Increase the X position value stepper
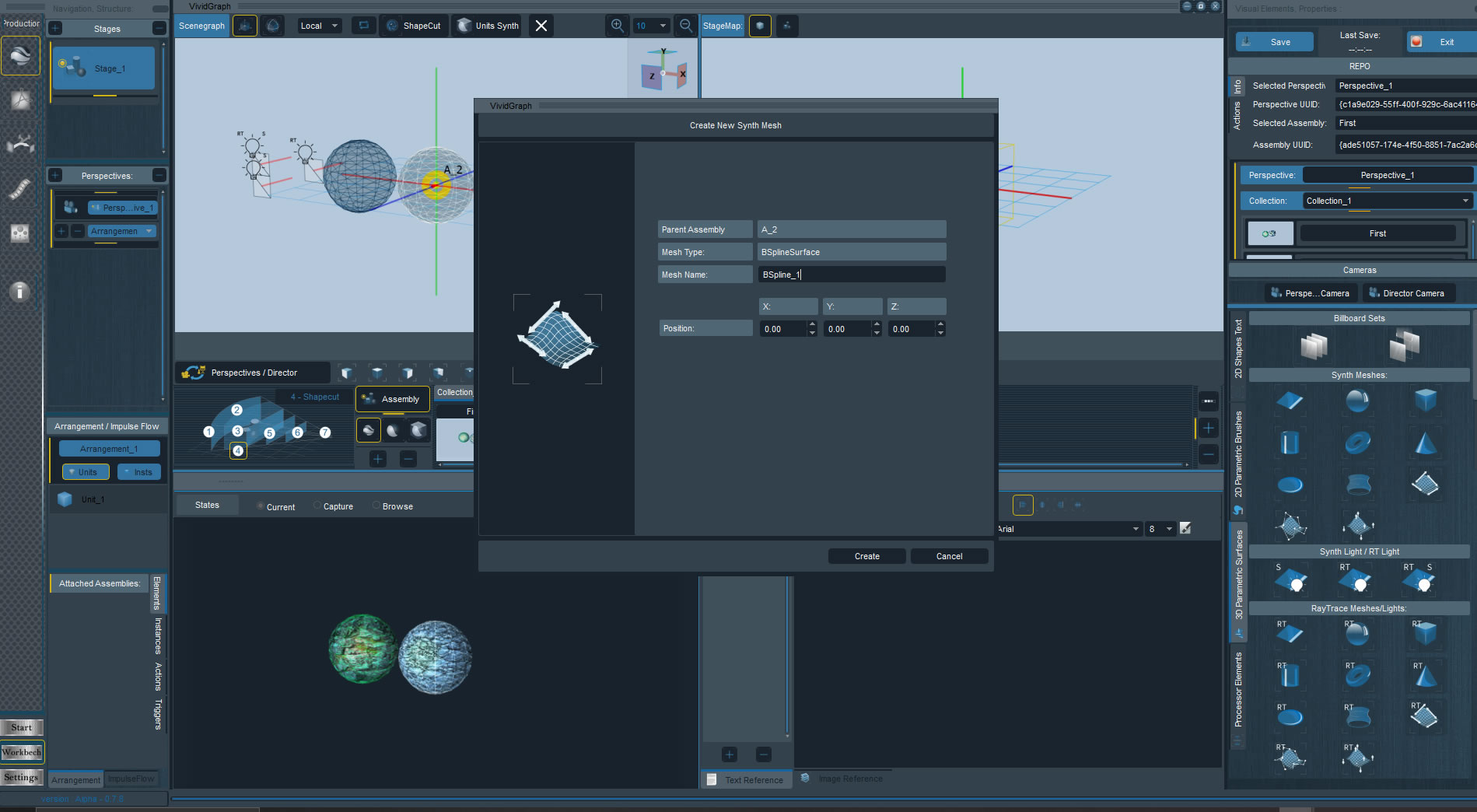The image size is (1477, 812). pos(813,324)
